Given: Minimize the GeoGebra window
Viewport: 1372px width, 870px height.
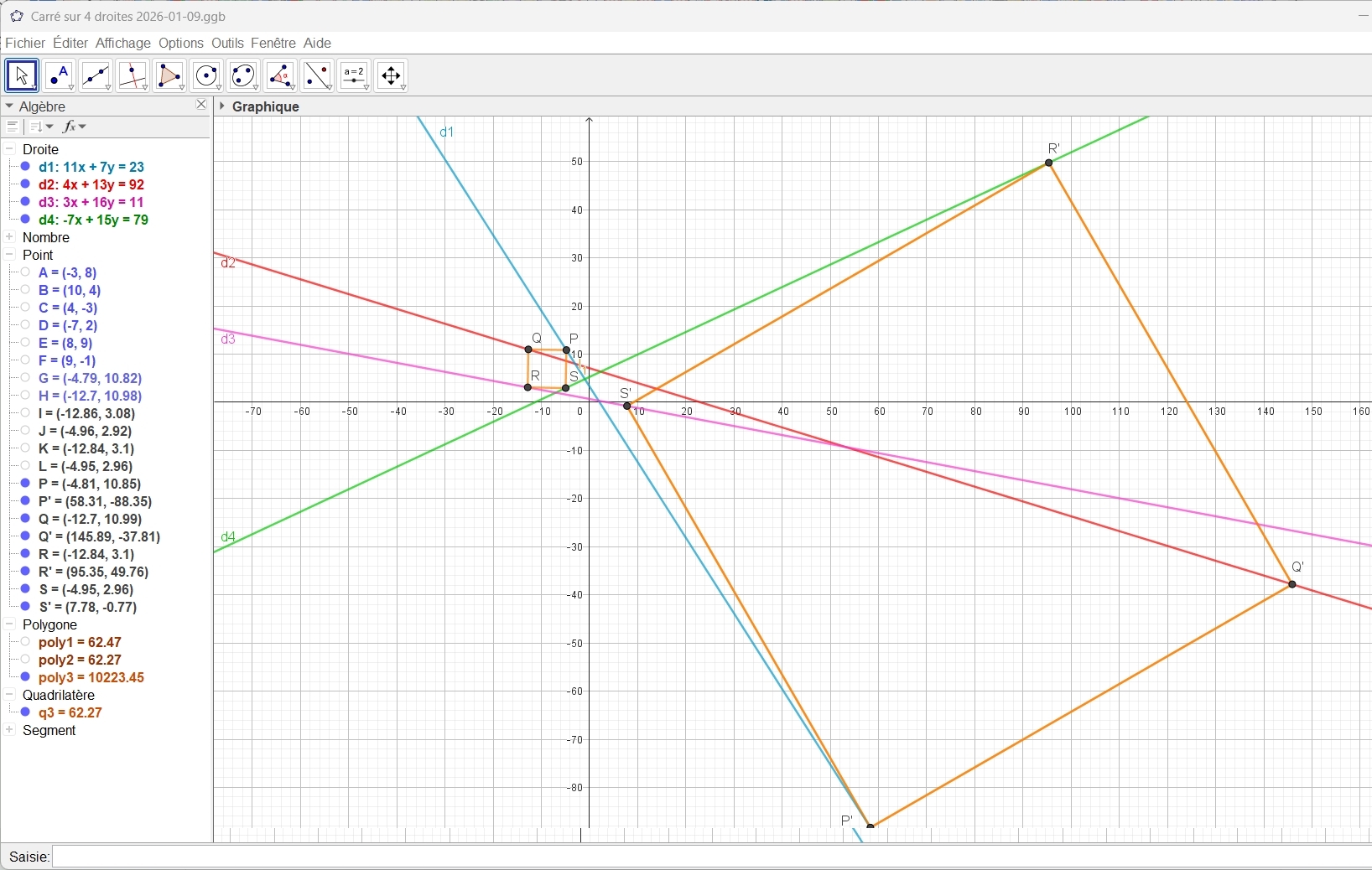Looking at the screenshot, I should [x=1364, y=16].
